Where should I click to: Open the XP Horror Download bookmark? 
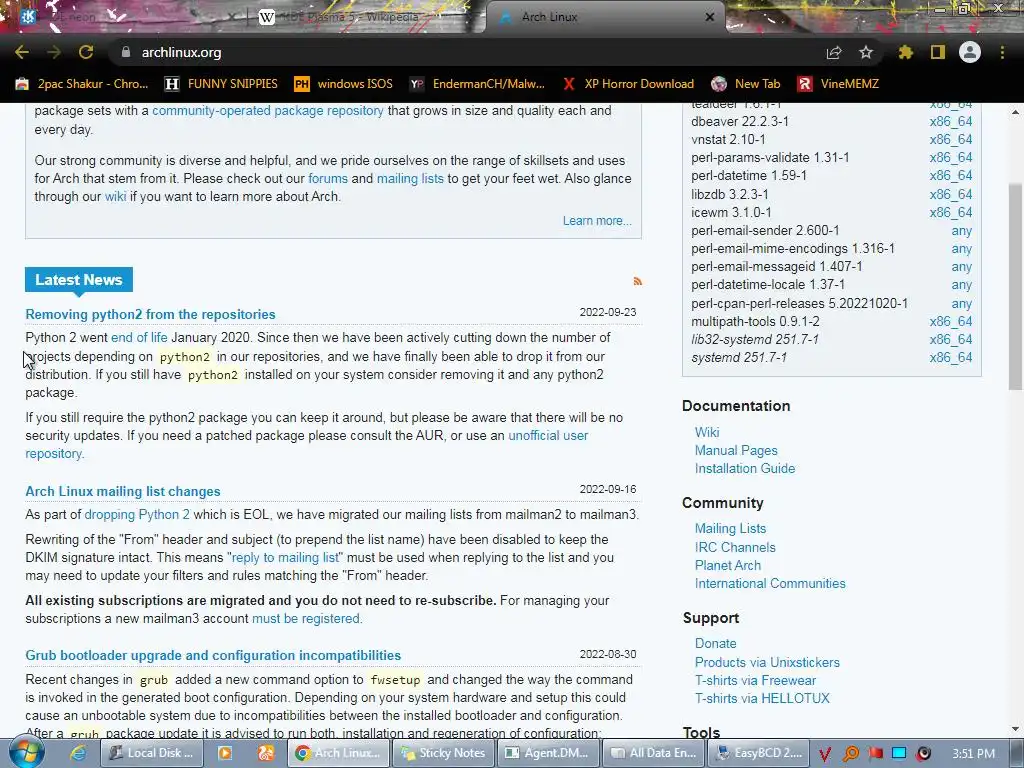[628, 84]
